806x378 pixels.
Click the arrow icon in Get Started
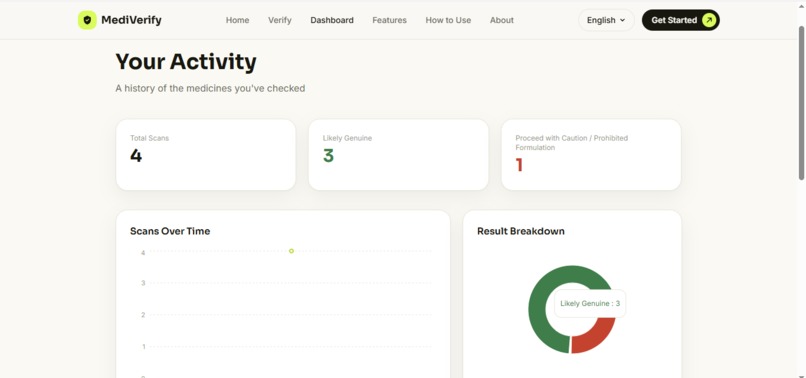708,20
